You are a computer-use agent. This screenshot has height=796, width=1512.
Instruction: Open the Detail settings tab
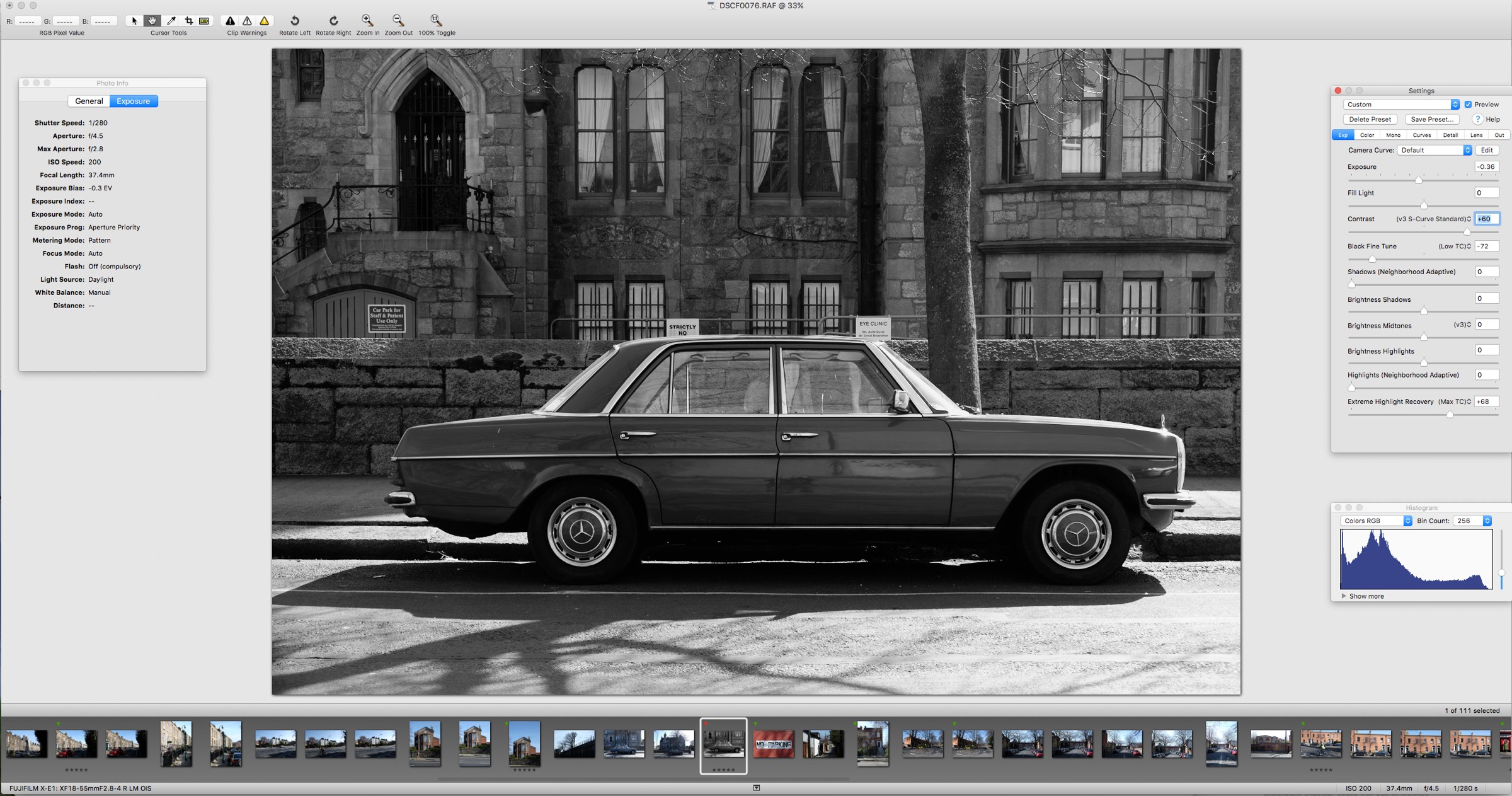tap(1450, 135)
